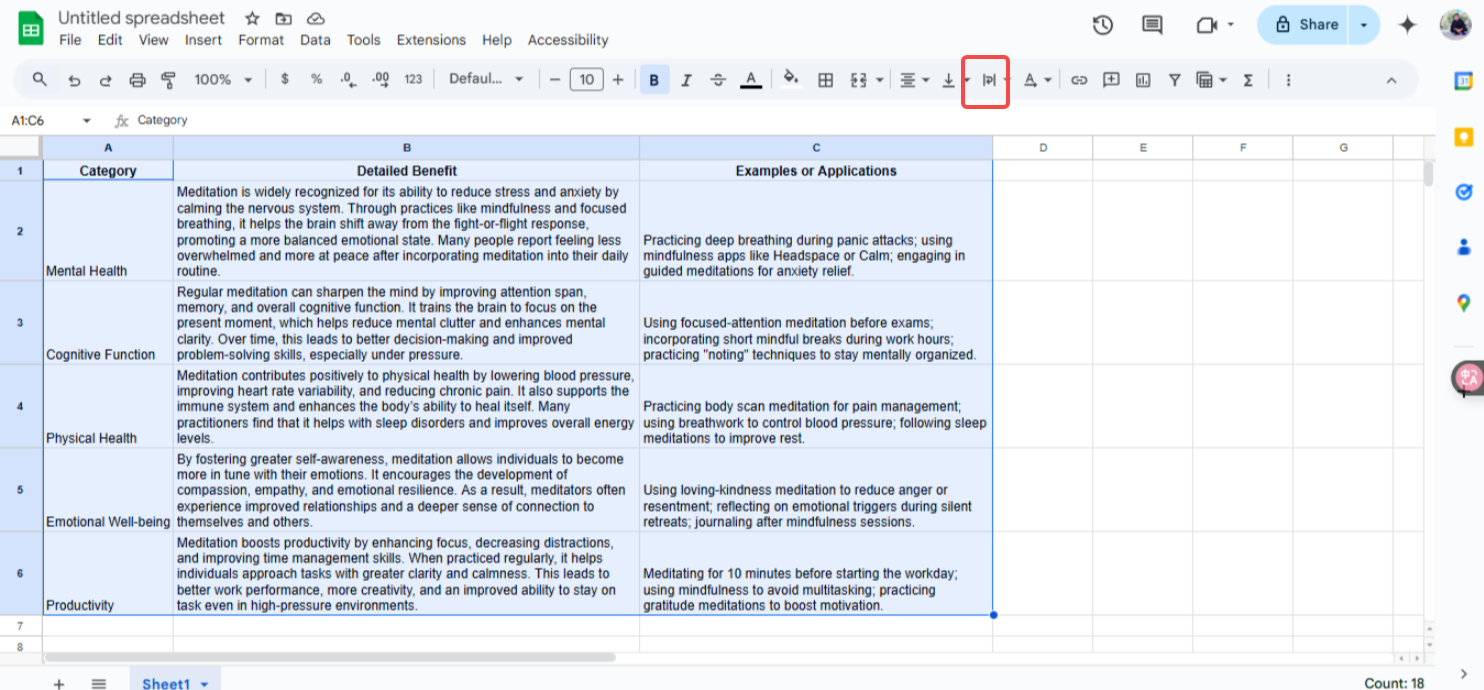Click the Share button
Image resolution: width=1484 pixels, height=690 pixels.
[1304, 25]
